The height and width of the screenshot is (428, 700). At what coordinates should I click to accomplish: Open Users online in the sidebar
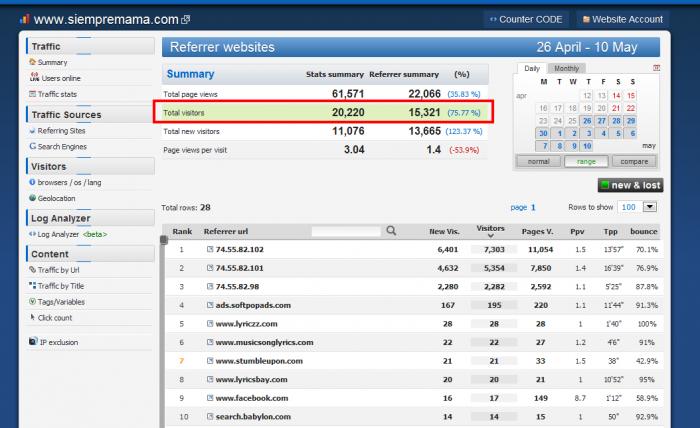60,78
